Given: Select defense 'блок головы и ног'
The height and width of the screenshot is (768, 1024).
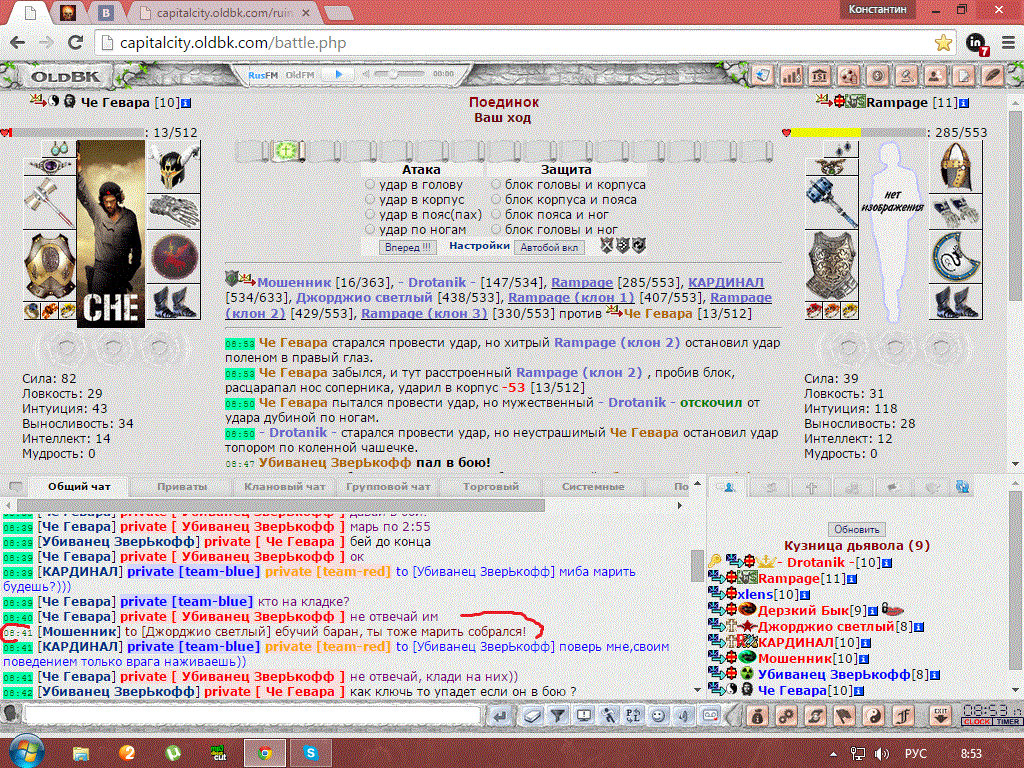Looking at the screenshot, I should pyautogui.click(x=496, y=230).
